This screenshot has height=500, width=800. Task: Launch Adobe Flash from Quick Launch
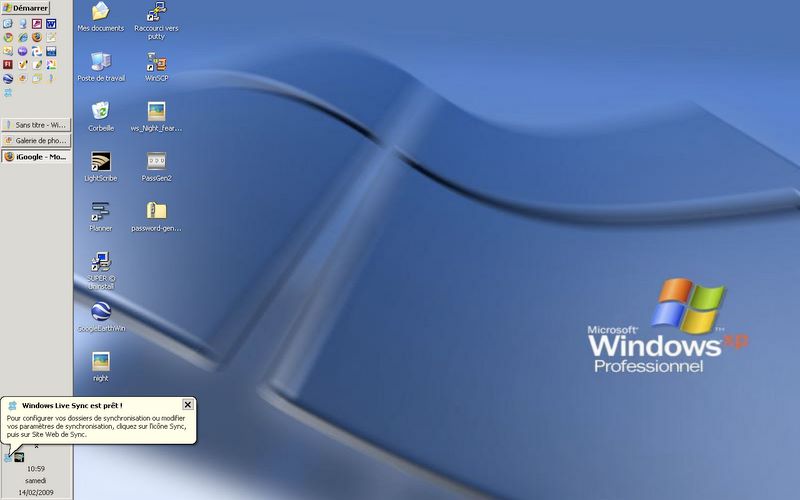[x=8, y=65]
